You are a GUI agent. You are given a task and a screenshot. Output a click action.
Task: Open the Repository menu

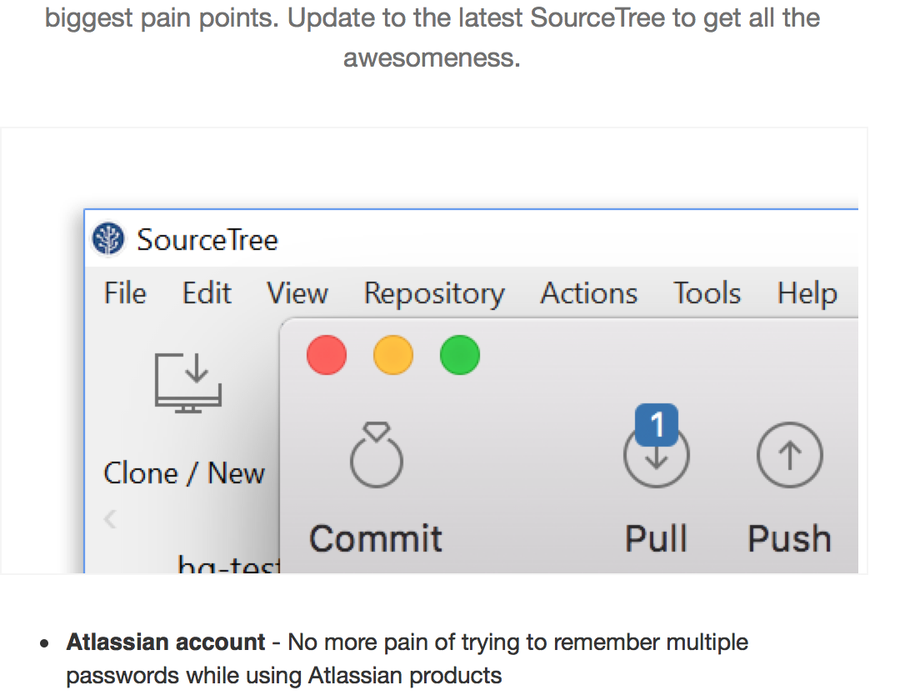point(434,294)
